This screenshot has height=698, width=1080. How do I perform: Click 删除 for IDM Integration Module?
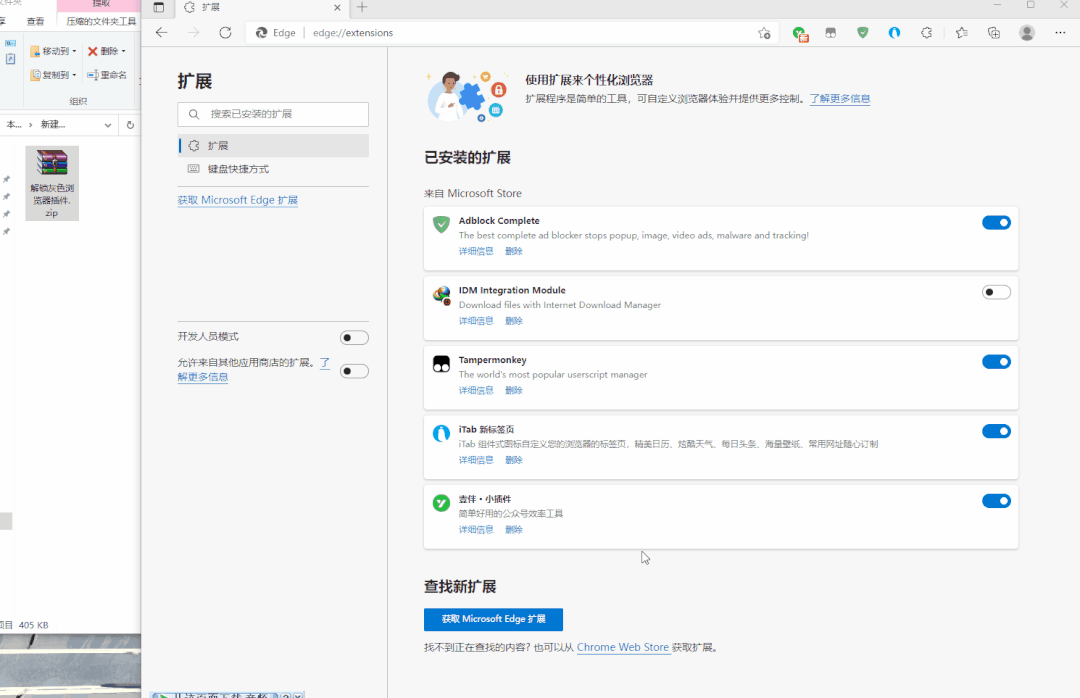tap(514, 320)
